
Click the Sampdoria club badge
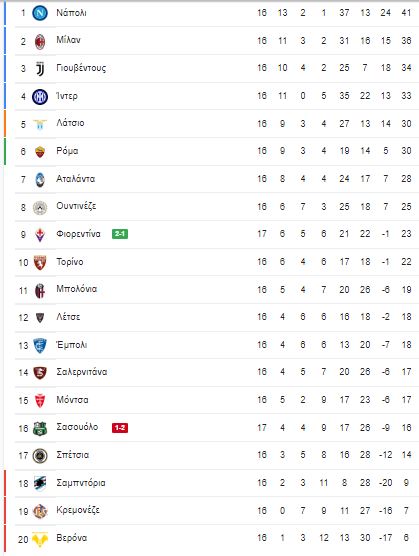click(x=40, y=484)
